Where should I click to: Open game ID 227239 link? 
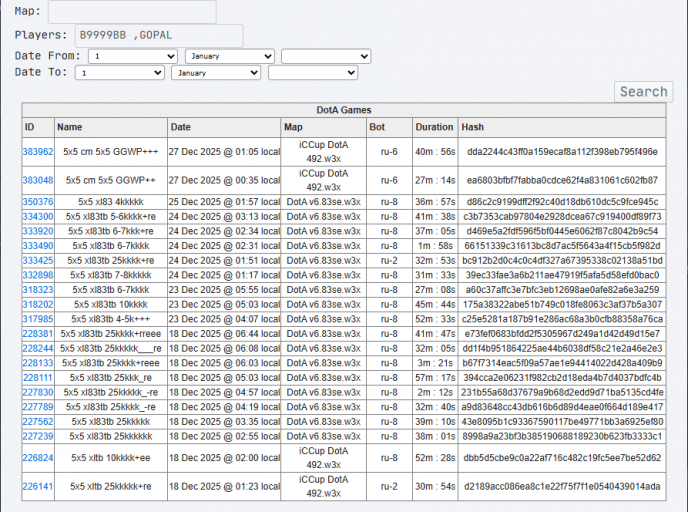[38, 437]
